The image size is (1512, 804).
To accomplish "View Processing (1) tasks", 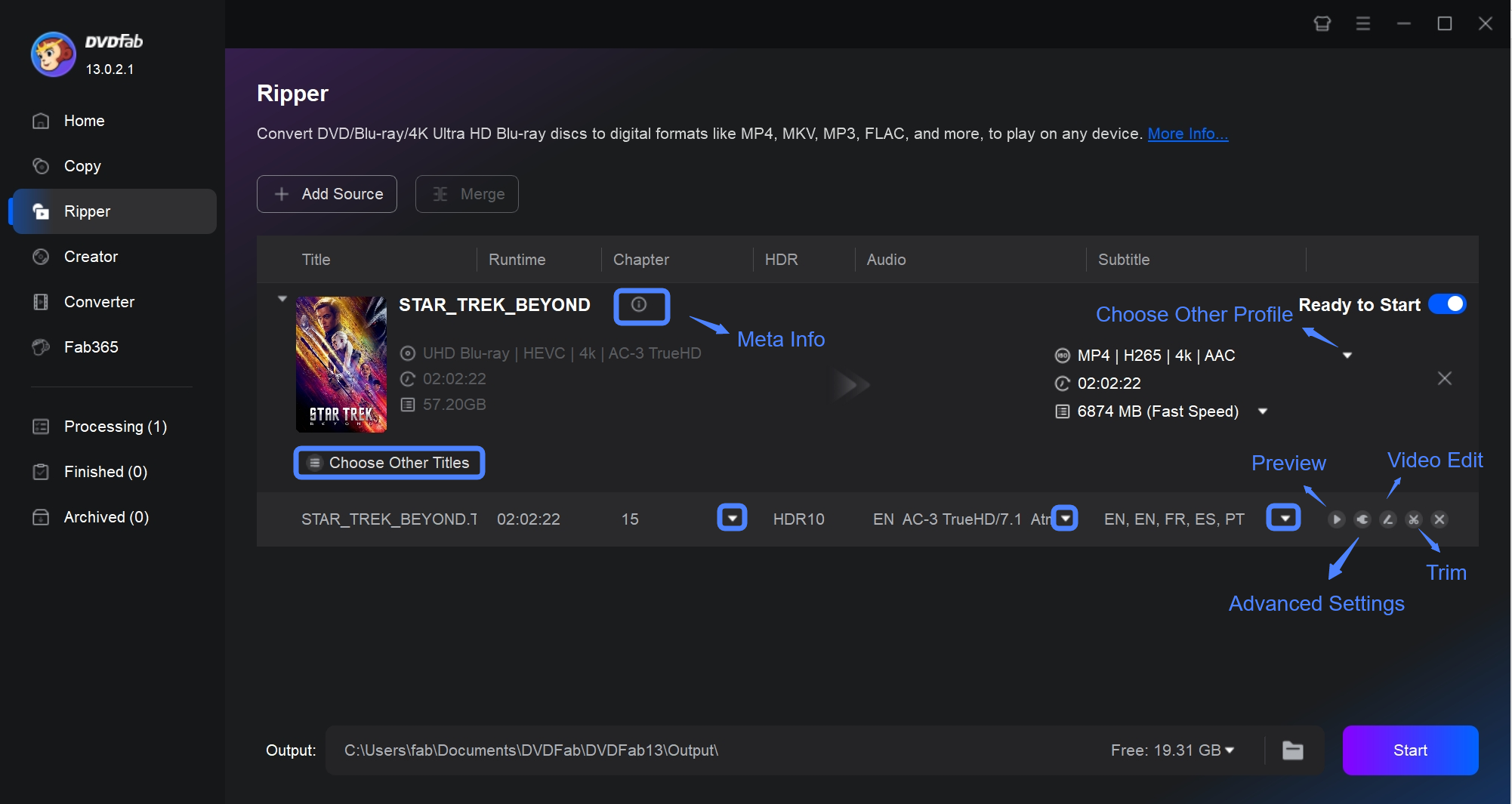I will 115,427.
